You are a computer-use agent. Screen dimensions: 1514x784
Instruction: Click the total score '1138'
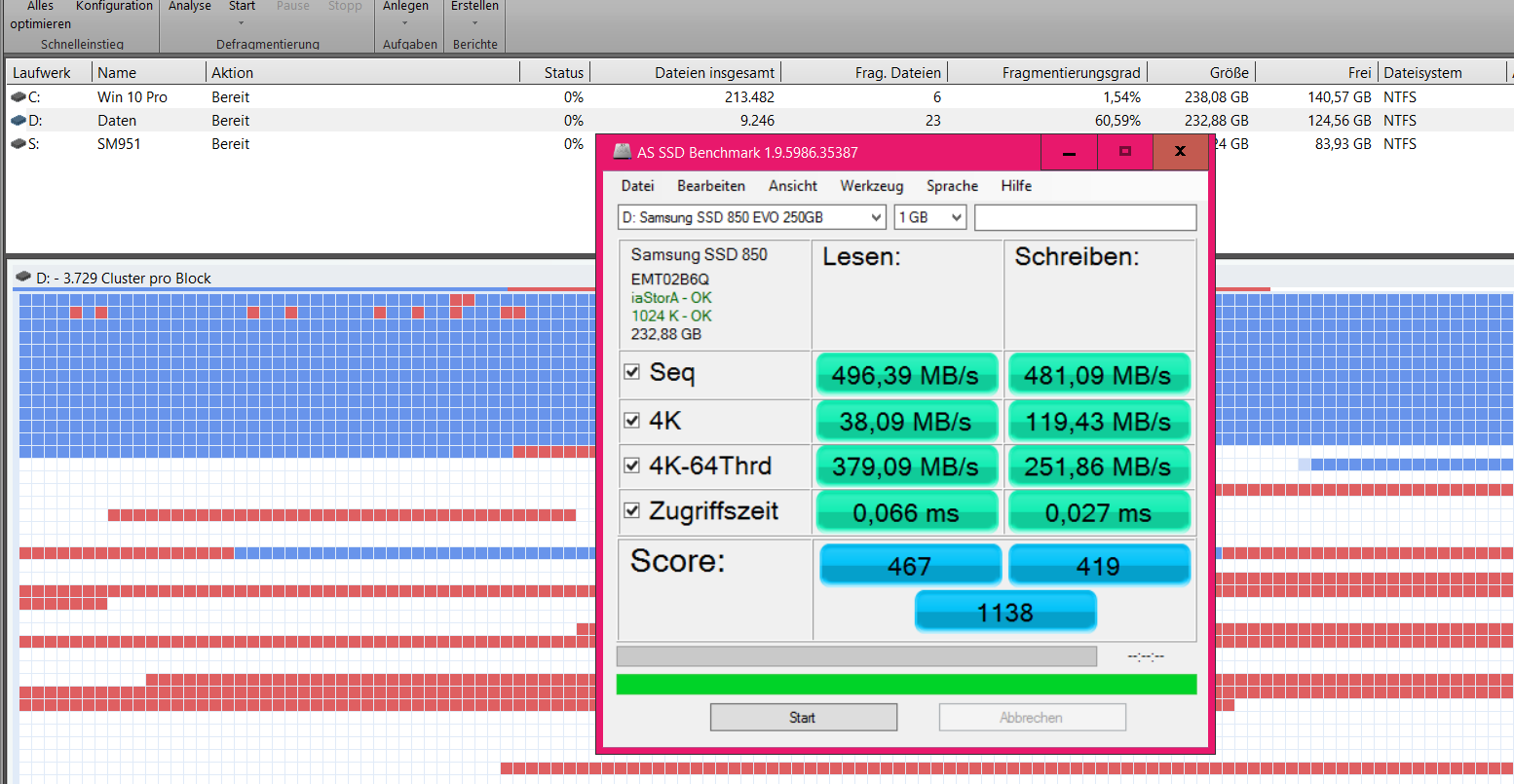[1005, 612]
